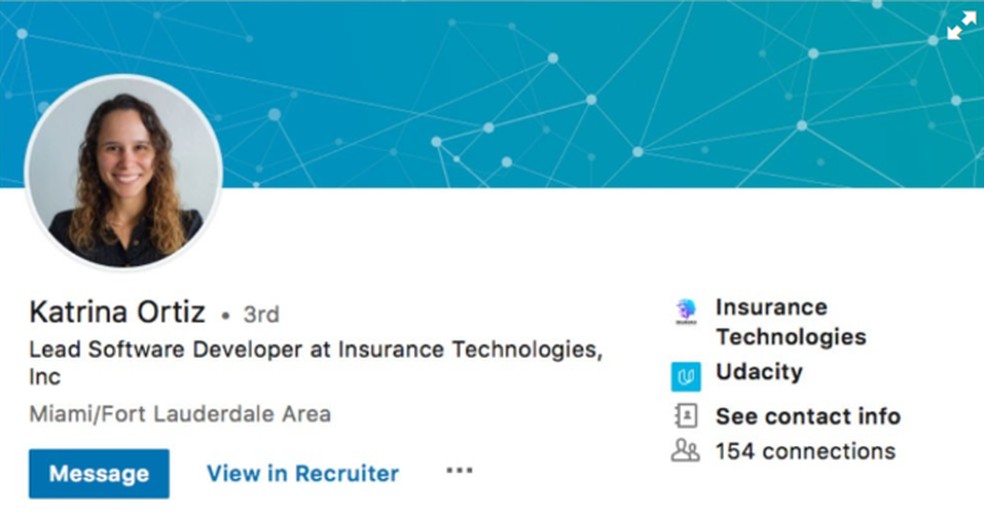
Task: Click the word Inc under the headline
Action: tap(45, 378)
